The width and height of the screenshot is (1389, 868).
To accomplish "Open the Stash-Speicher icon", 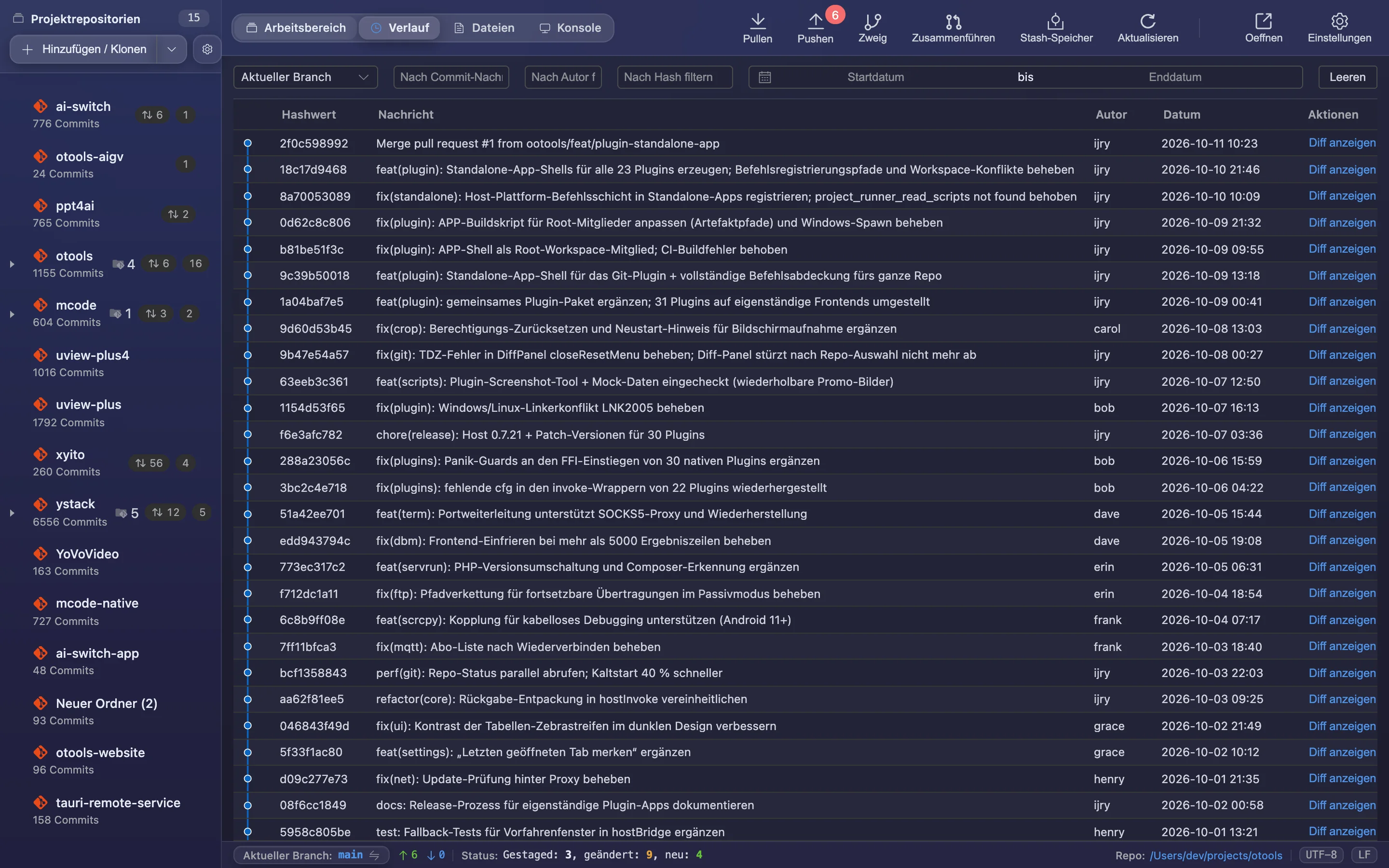I will (x=1056, y=21).
